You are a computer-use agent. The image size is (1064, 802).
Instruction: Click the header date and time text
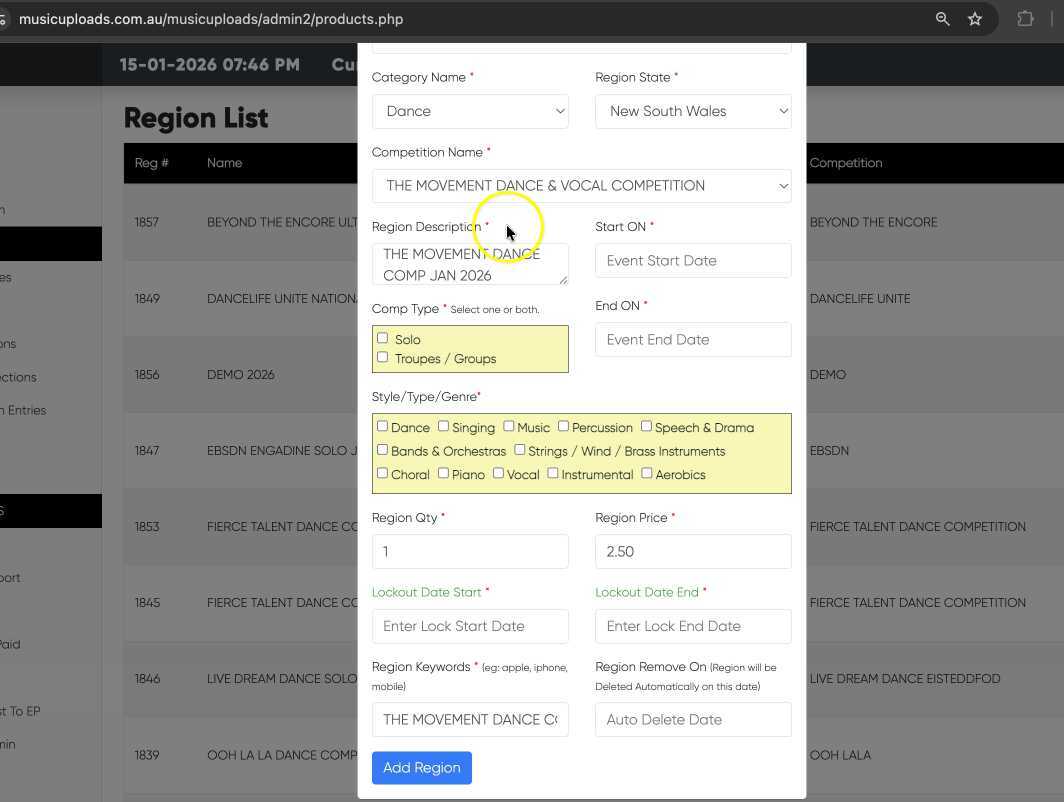pyautogui.click(x=210, y=64)
